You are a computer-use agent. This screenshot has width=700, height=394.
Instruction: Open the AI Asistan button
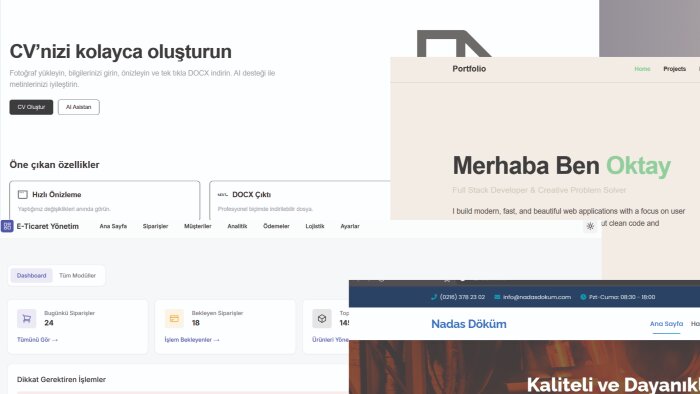[x=79, y=107]
